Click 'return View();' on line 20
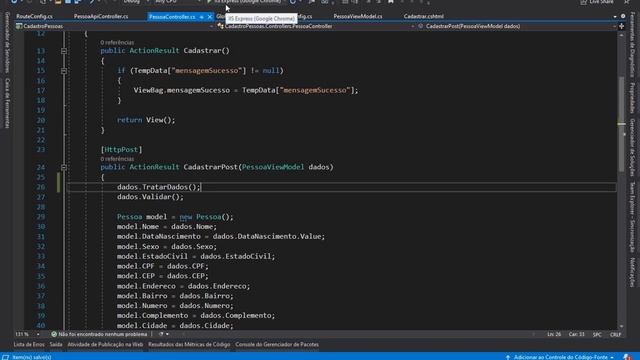The width and height of the screenshot is (640, 360). point(146,120)
